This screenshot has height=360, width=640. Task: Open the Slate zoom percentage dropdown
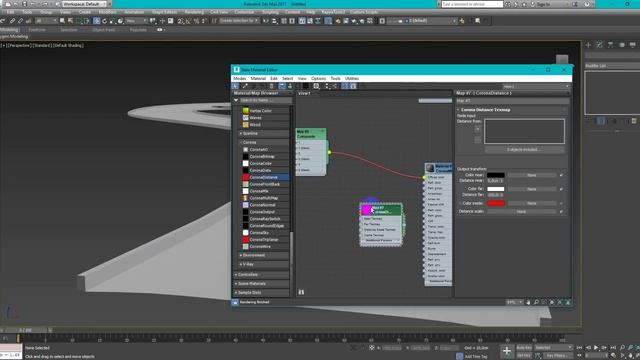(514, 302)
